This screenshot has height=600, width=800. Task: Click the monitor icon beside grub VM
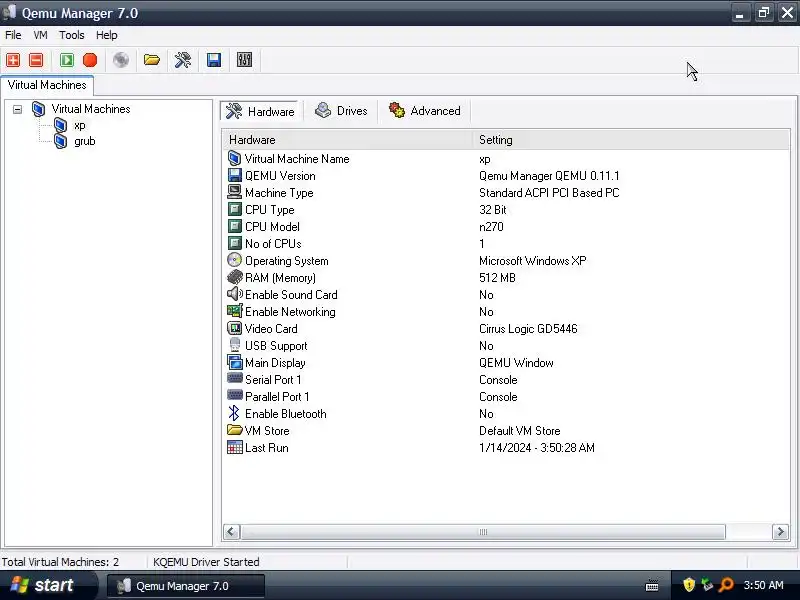60,141
